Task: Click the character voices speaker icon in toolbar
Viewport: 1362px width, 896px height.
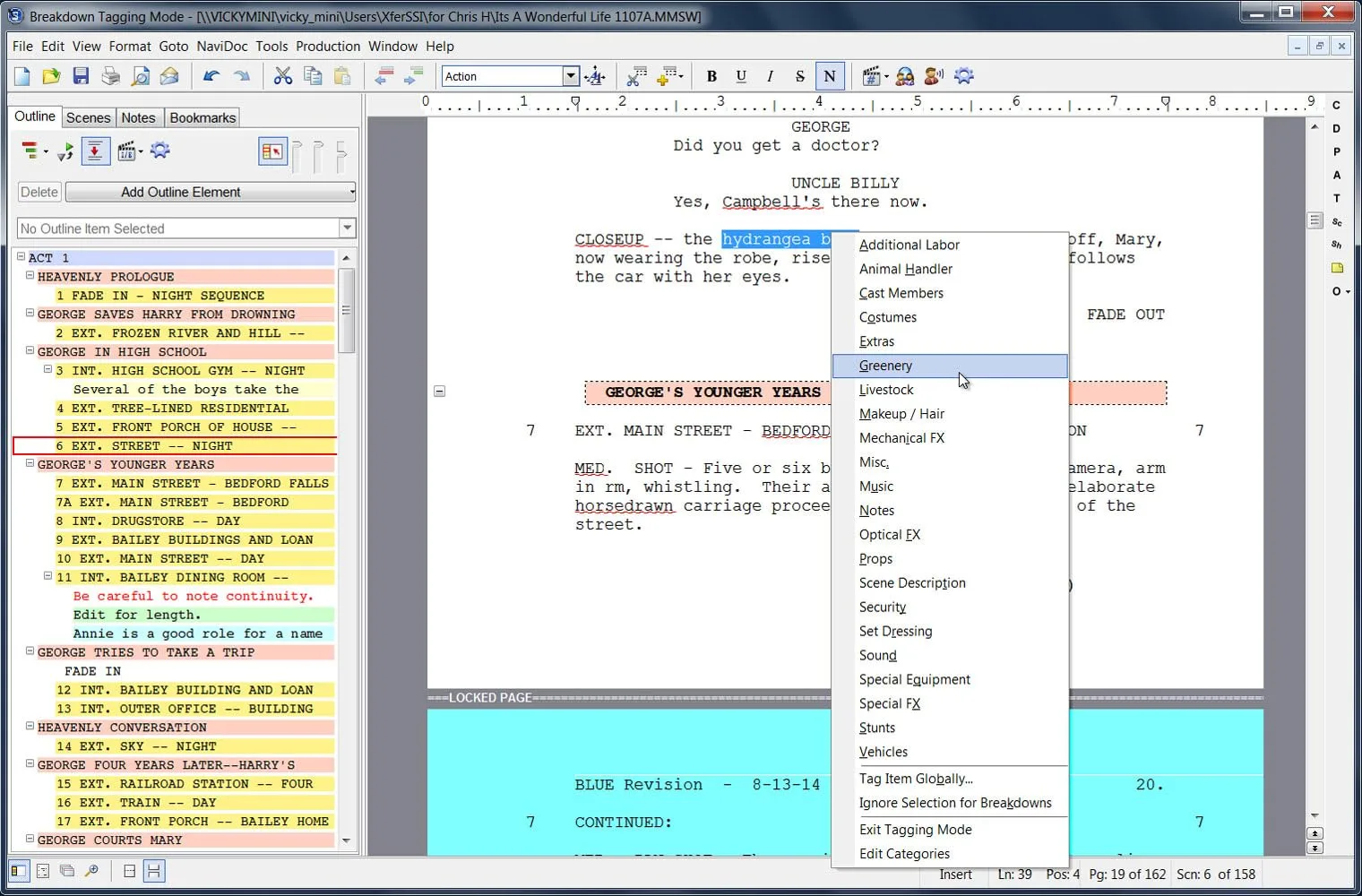Action: pos(933,76)
